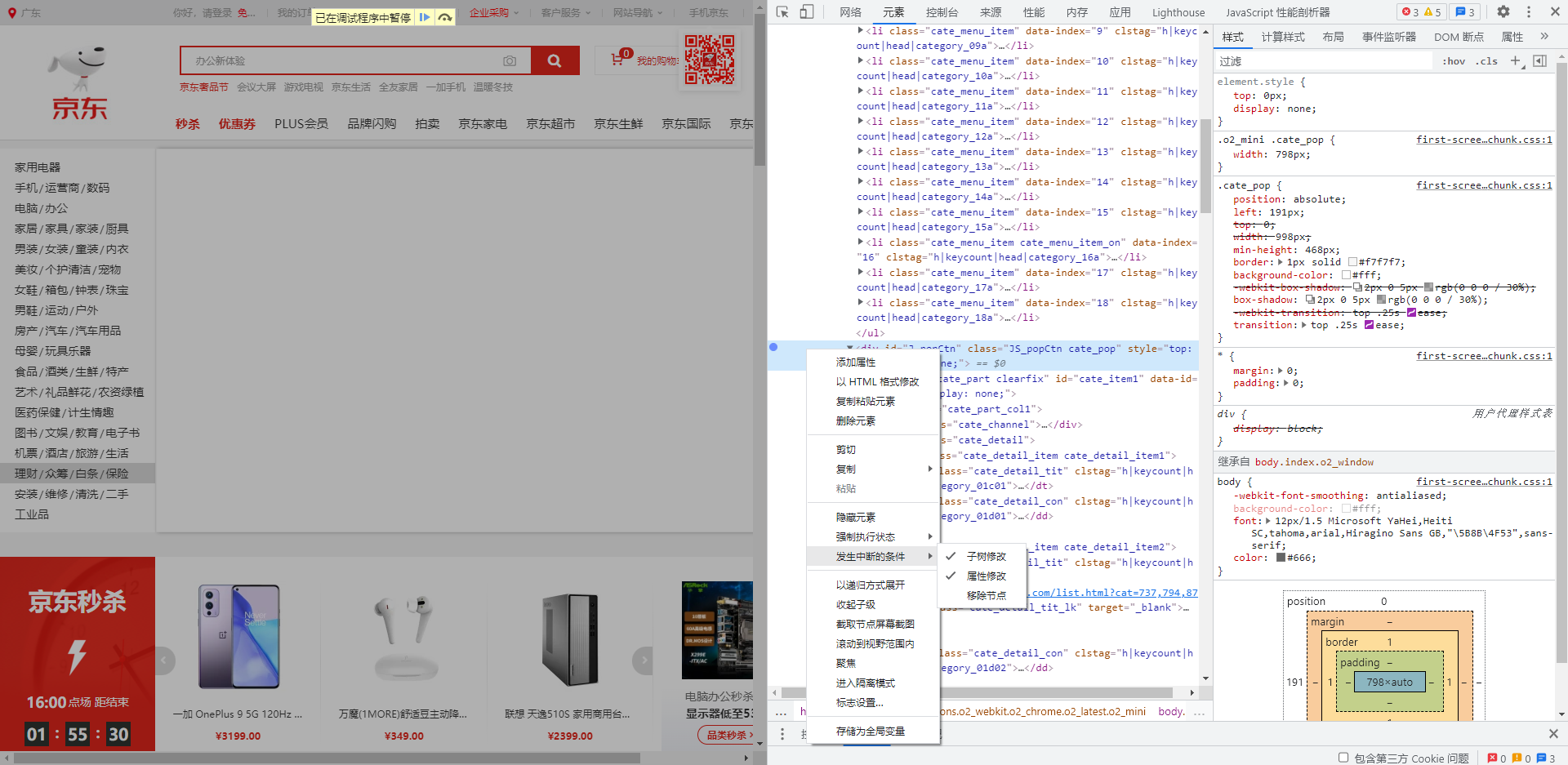Open the shopping cart icon
Viewport: 1568px width, 765px height.
point(618,60)
